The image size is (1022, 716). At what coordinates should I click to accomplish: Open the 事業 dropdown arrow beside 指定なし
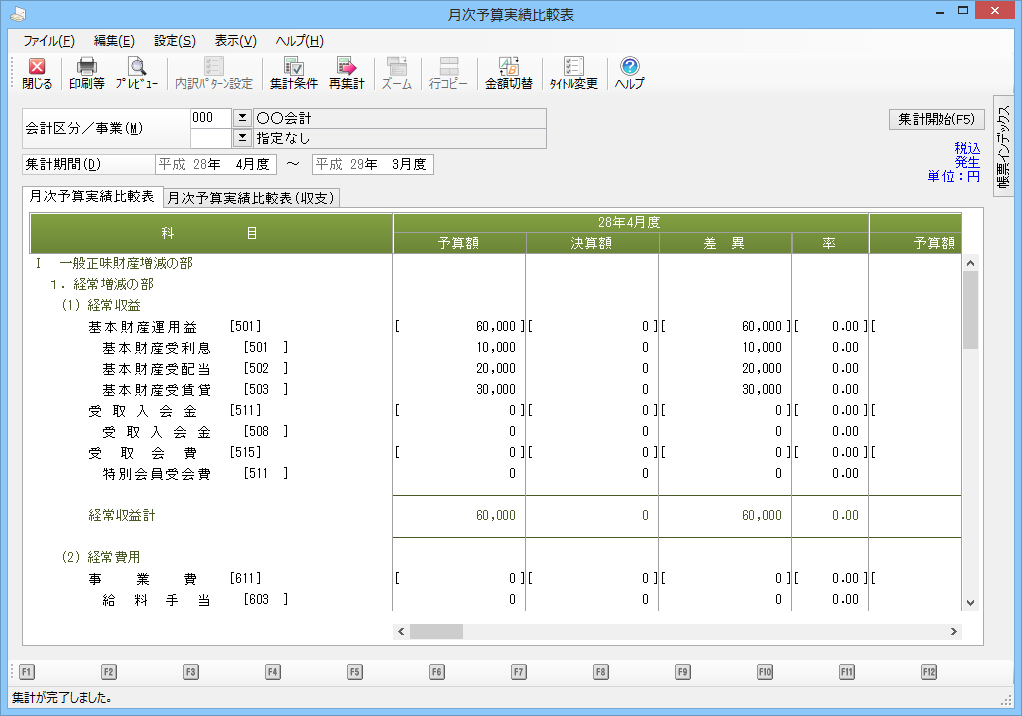coord(241,138)
